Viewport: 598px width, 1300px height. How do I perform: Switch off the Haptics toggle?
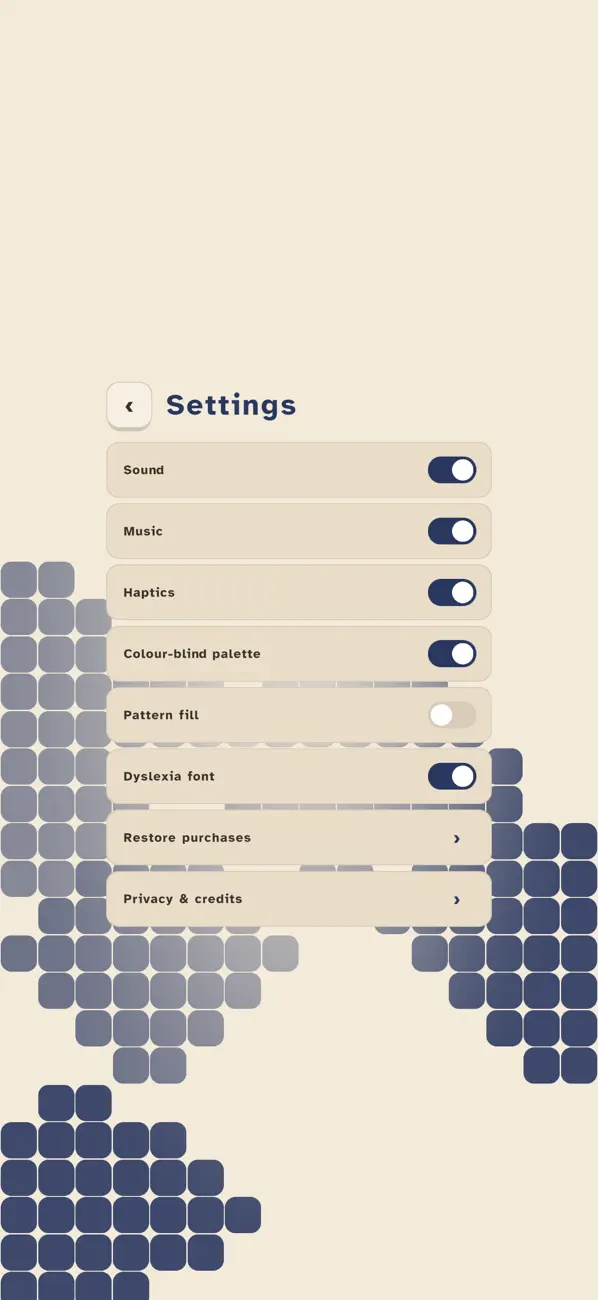(x=452, y=592)
